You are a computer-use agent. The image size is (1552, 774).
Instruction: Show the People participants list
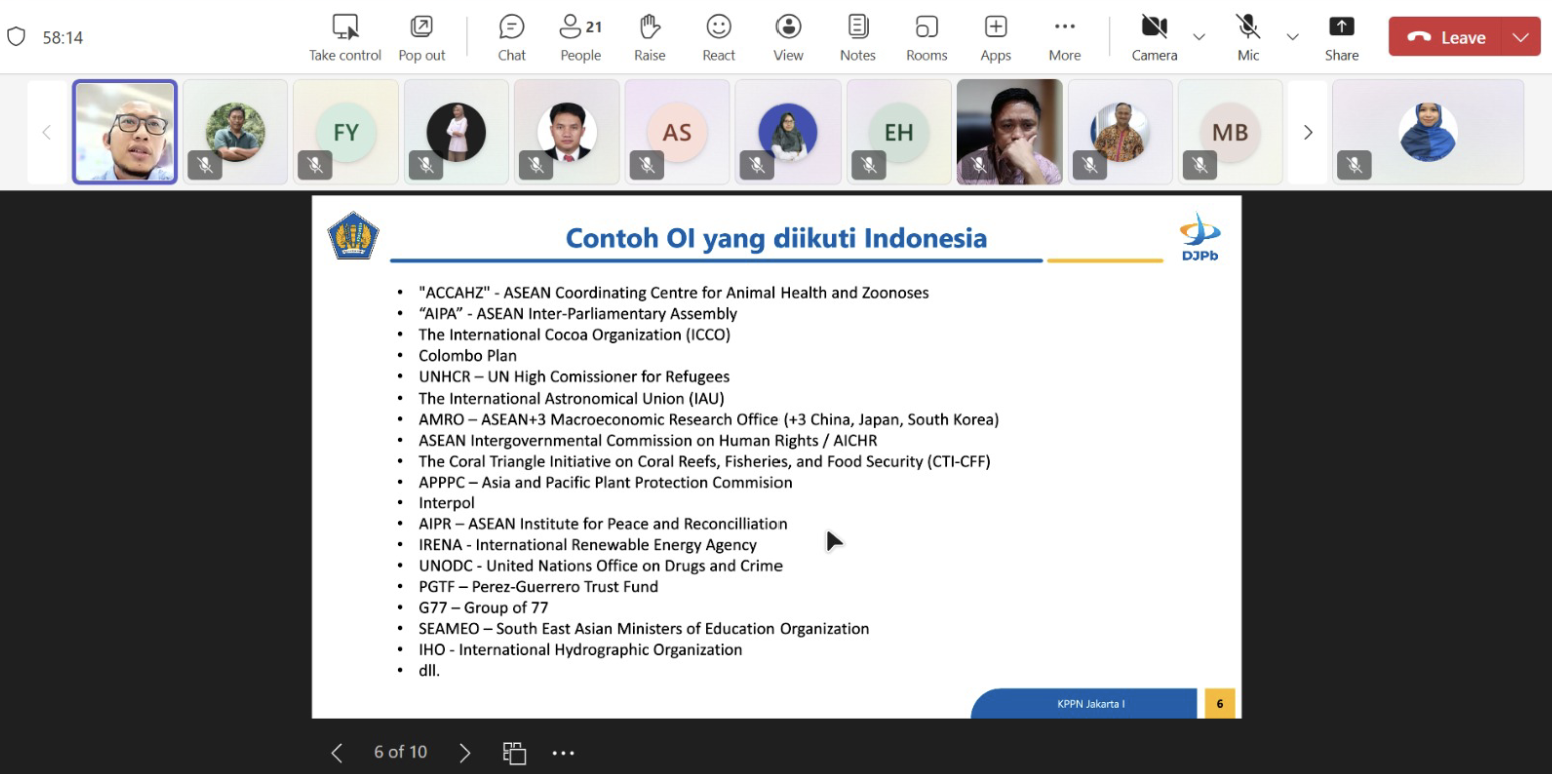pos(580,37)
